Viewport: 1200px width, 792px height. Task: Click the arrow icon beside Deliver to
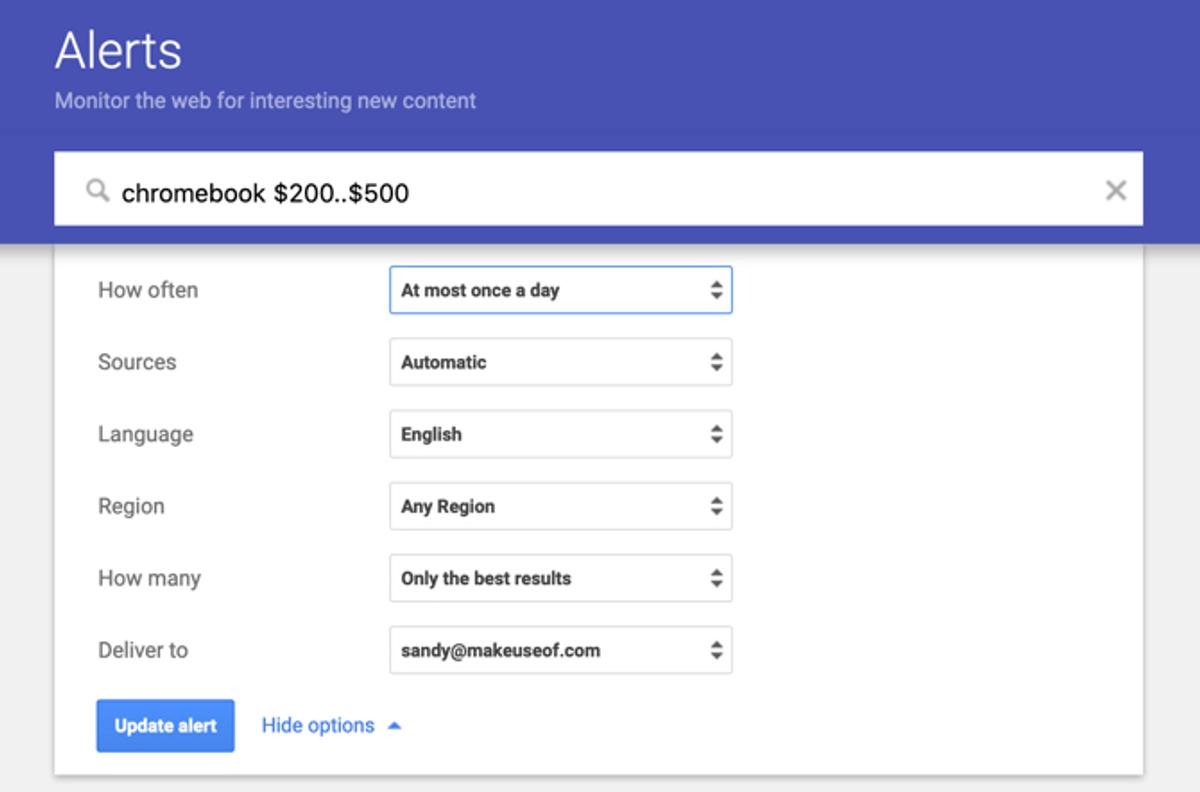[717, 650]
